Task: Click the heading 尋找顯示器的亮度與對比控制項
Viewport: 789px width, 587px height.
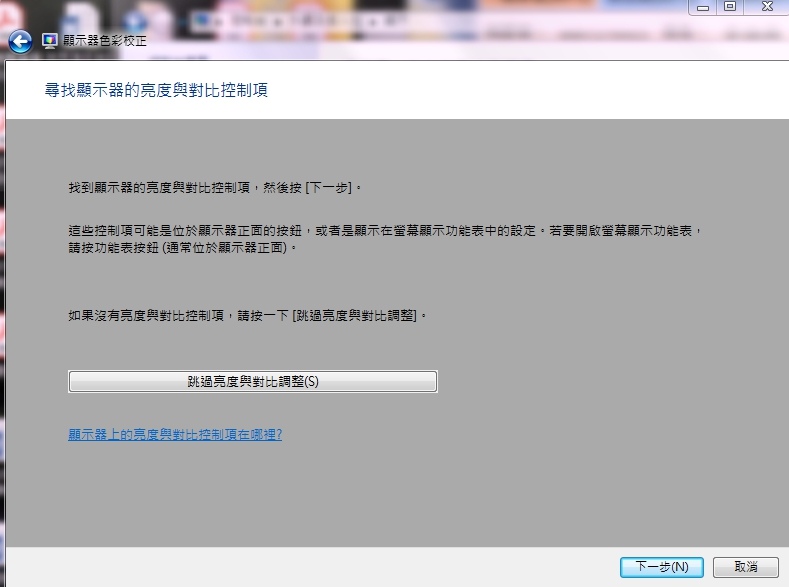Action: (156, 90)
